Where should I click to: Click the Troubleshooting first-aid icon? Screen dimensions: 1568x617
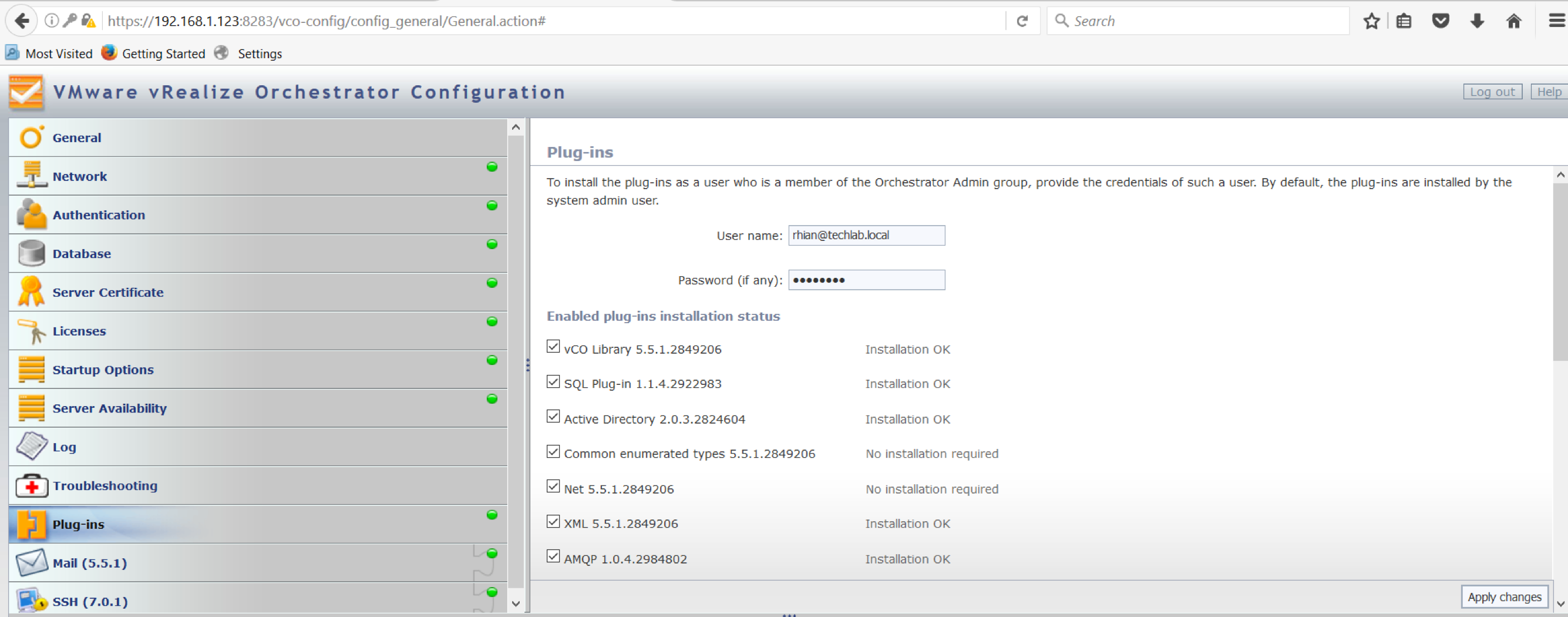coord(31,485)
